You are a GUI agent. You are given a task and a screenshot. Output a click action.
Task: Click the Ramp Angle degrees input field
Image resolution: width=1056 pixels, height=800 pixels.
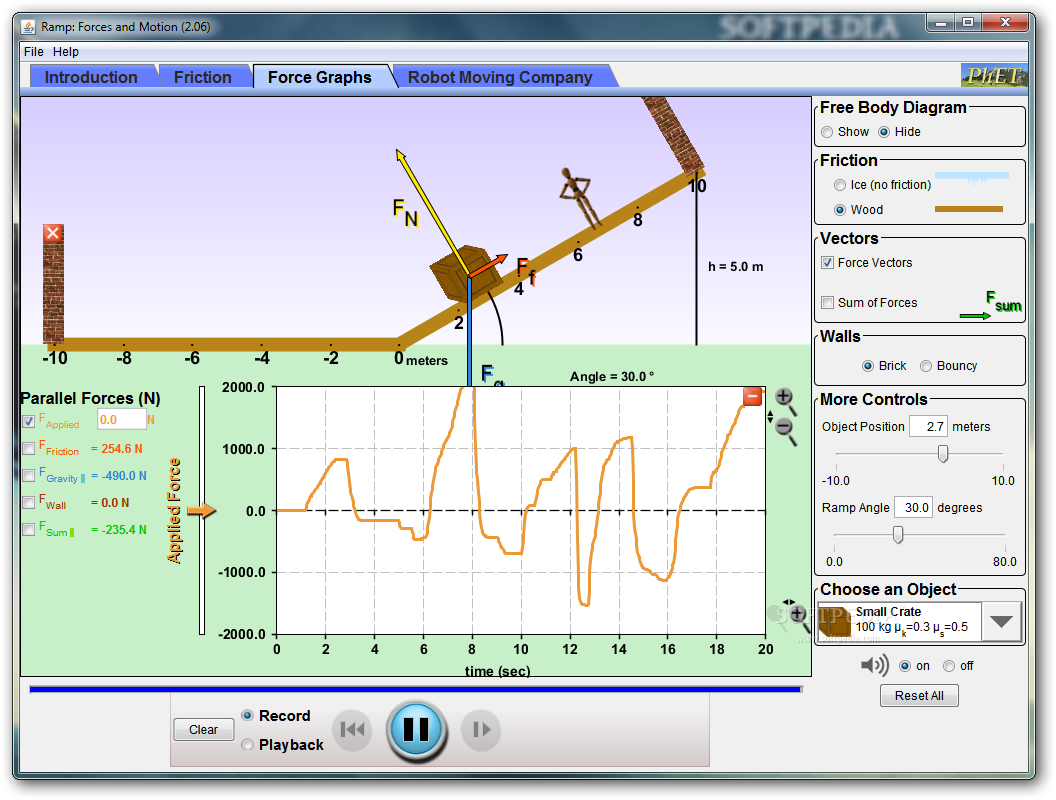pos(913,507)
